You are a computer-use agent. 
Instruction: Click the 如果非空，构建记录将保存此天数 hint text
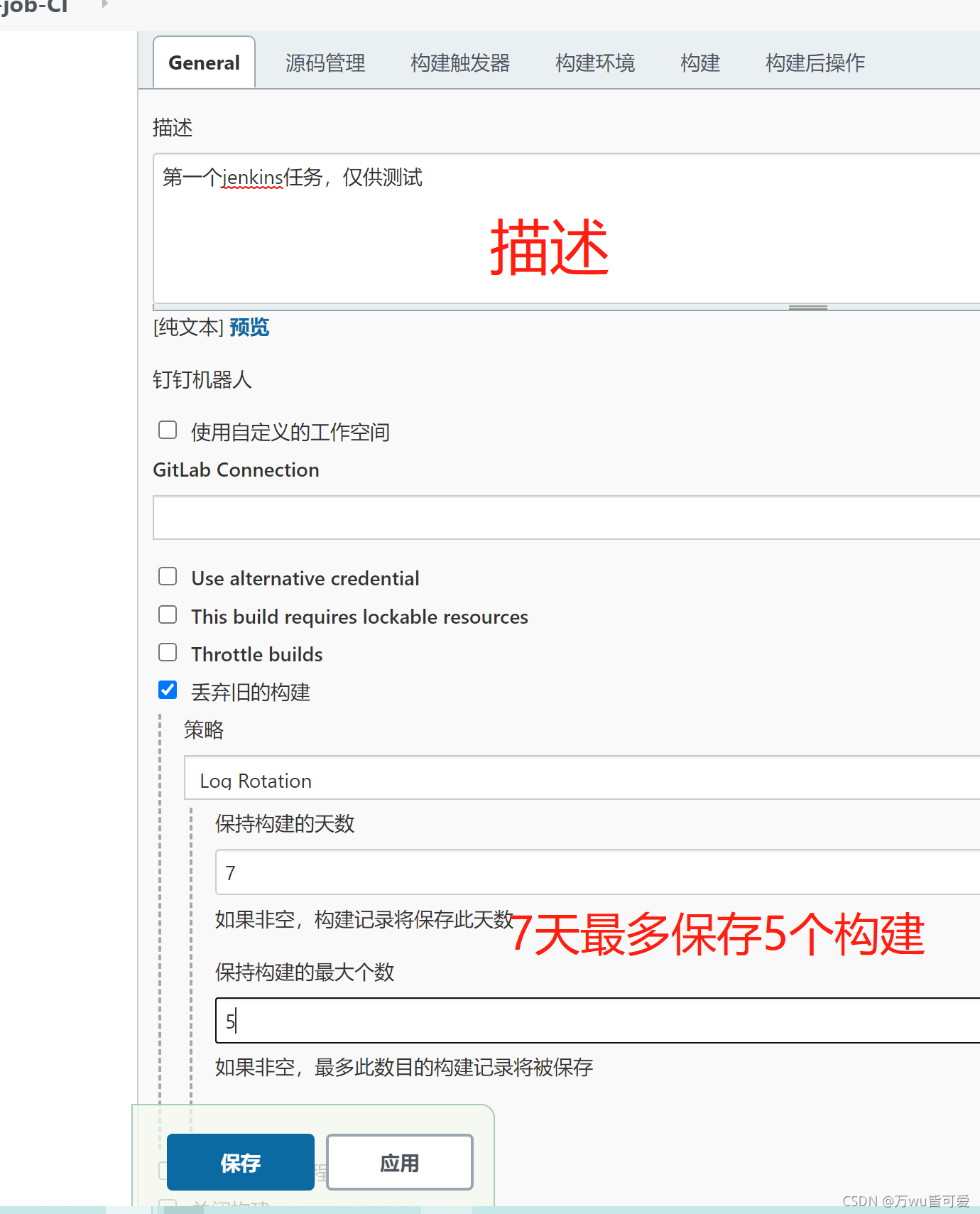click(364, 919)
